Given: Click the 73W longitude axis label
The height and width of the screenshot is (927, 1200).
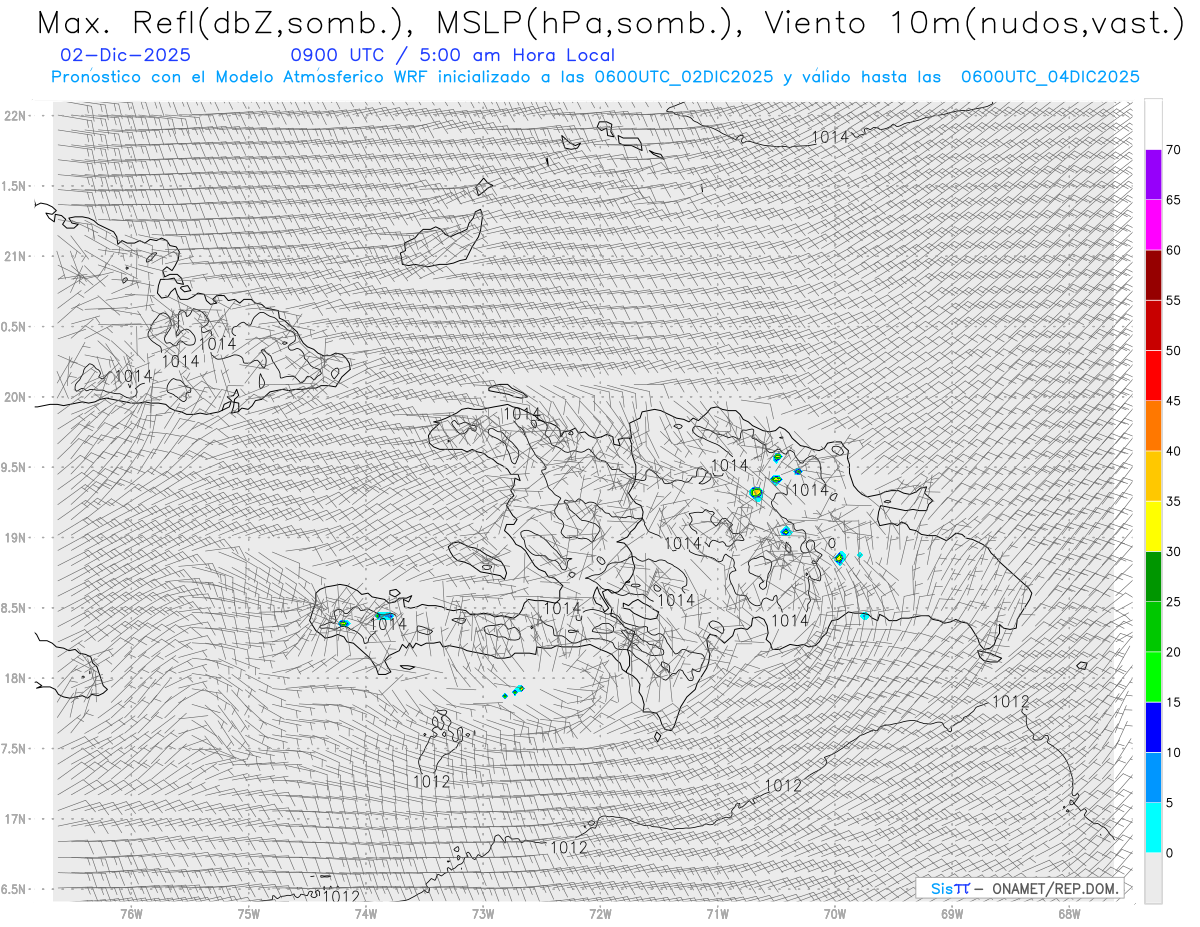Looking at the screenshot, I should tap(483, 914).
